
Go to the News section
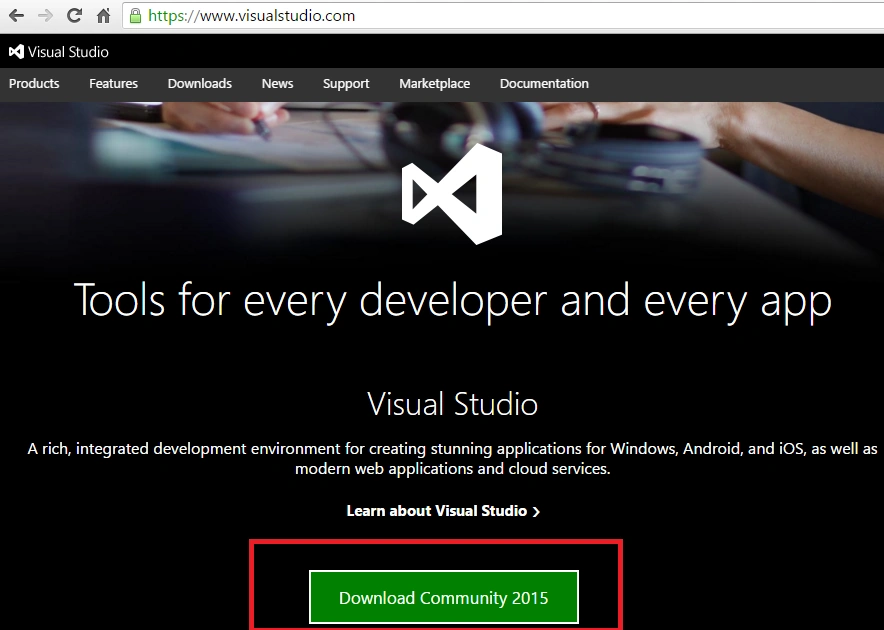coord(277,83)
